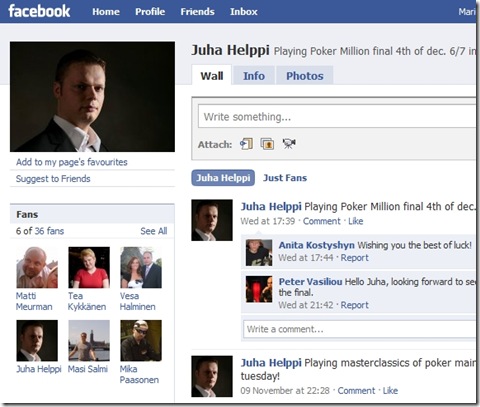This screenshot has height=407, width=480.
Task: Click Anita Kostyshyn's comment avatar
Action: (x=259, y=252)
